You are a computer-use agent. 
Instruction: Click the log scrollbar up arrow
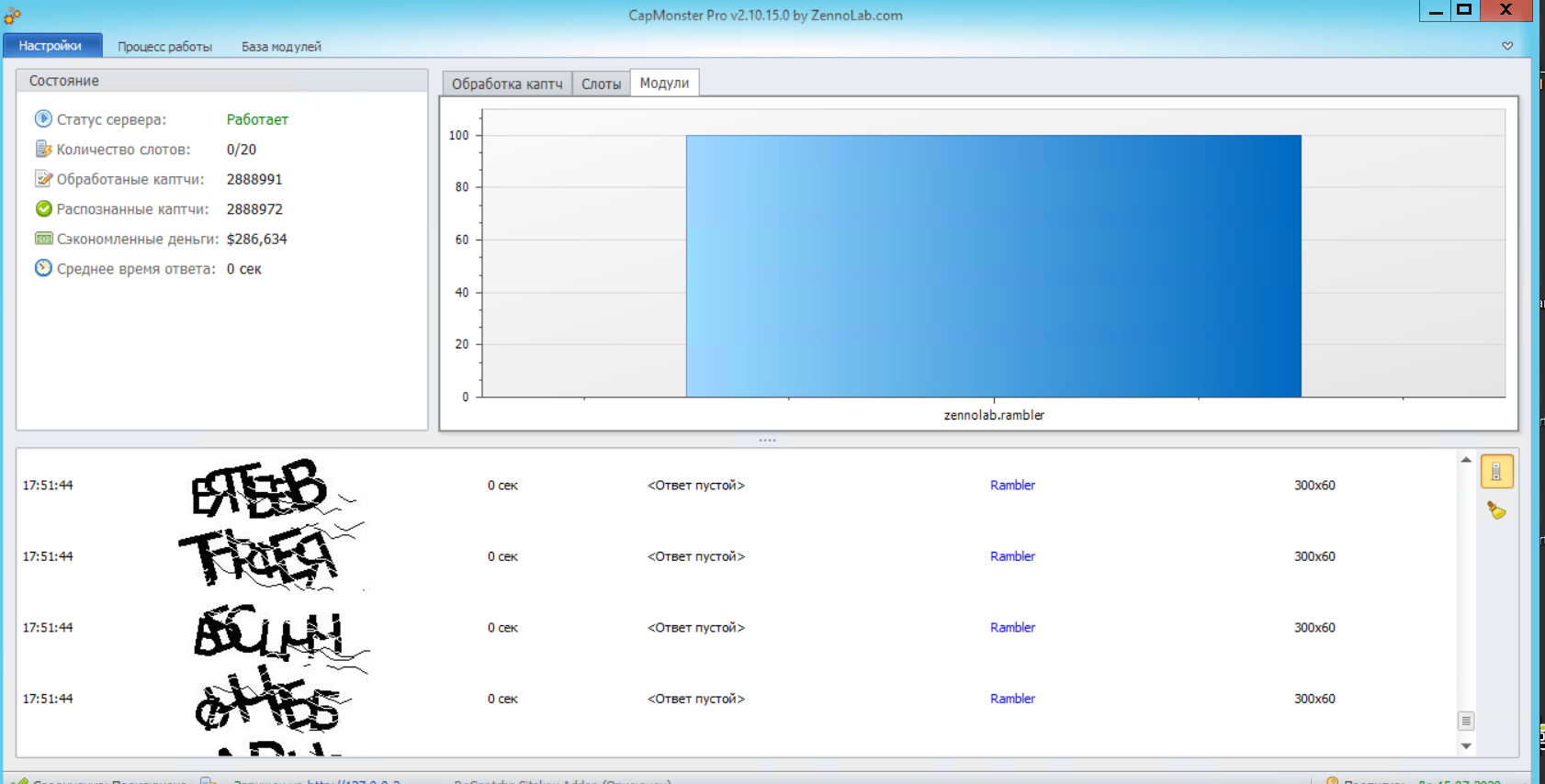1466,460
